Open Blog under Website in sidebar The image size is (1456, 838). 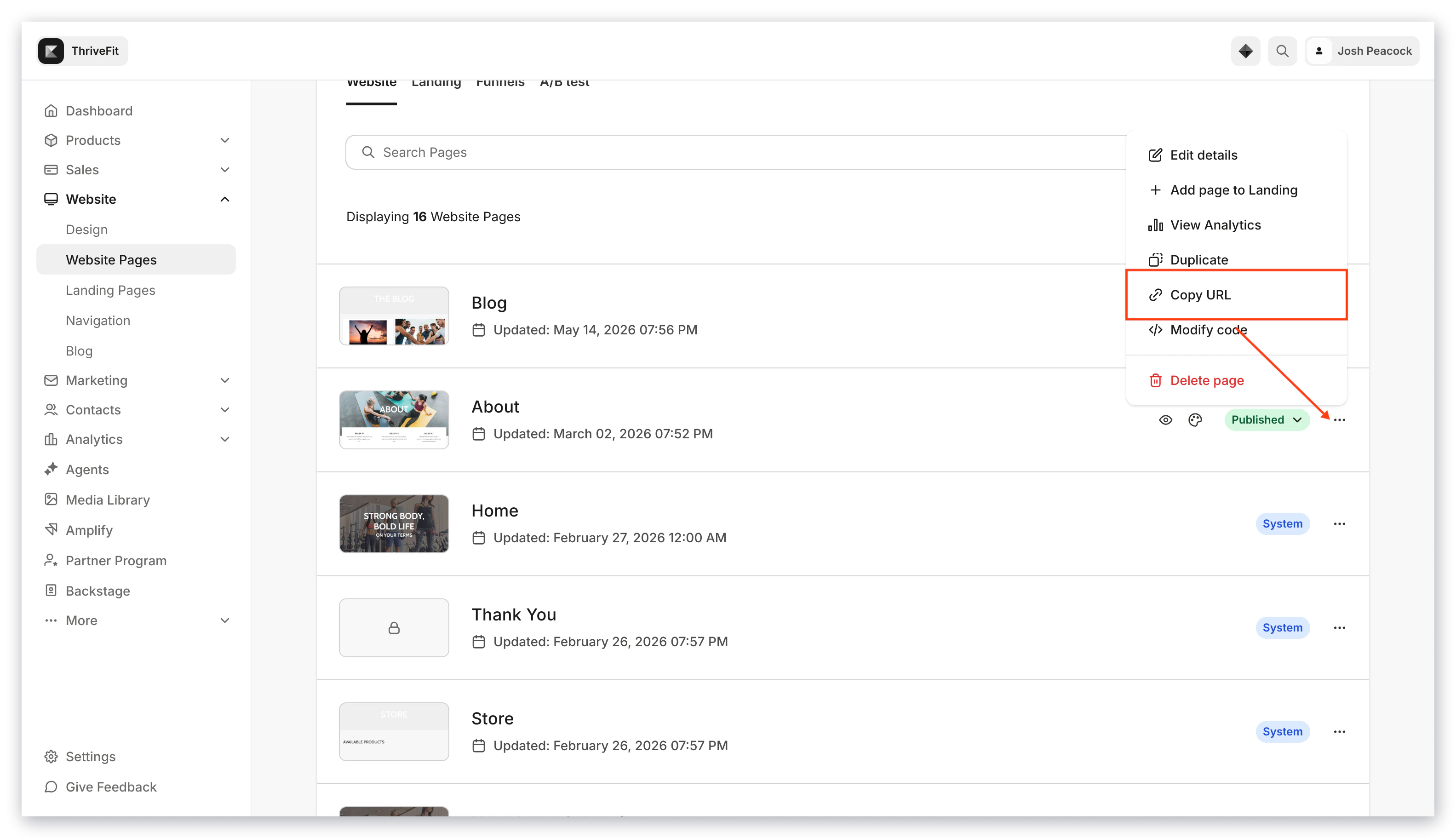click(79, 350)
